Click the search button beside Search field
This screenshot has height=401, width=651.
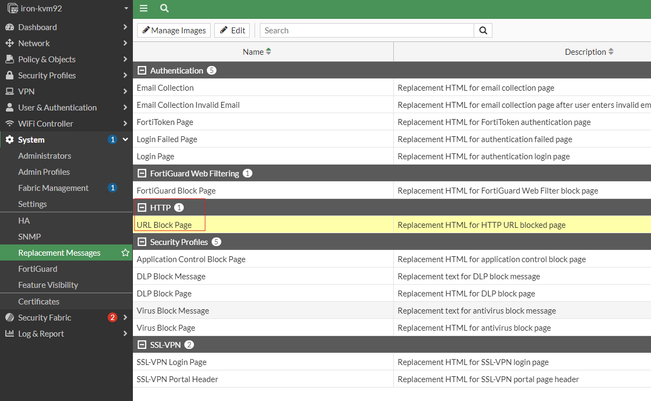[x=483, y=30]
